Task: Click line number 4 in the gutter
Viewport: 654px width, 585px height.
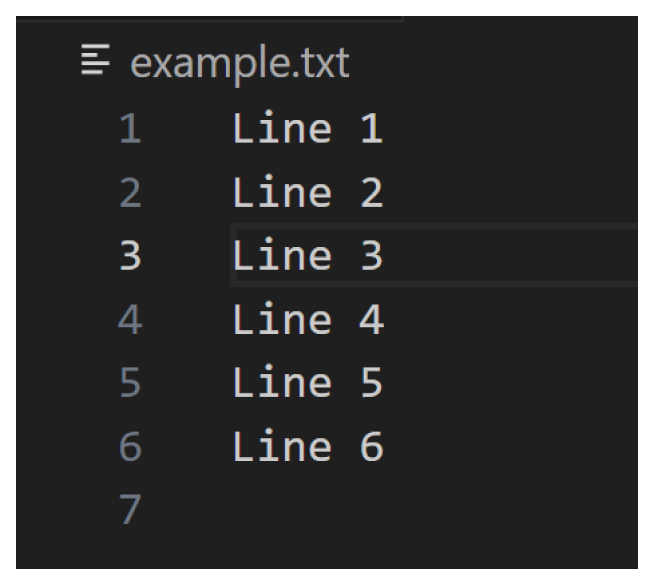Action: pyautogui.click(x=130, y=320)
